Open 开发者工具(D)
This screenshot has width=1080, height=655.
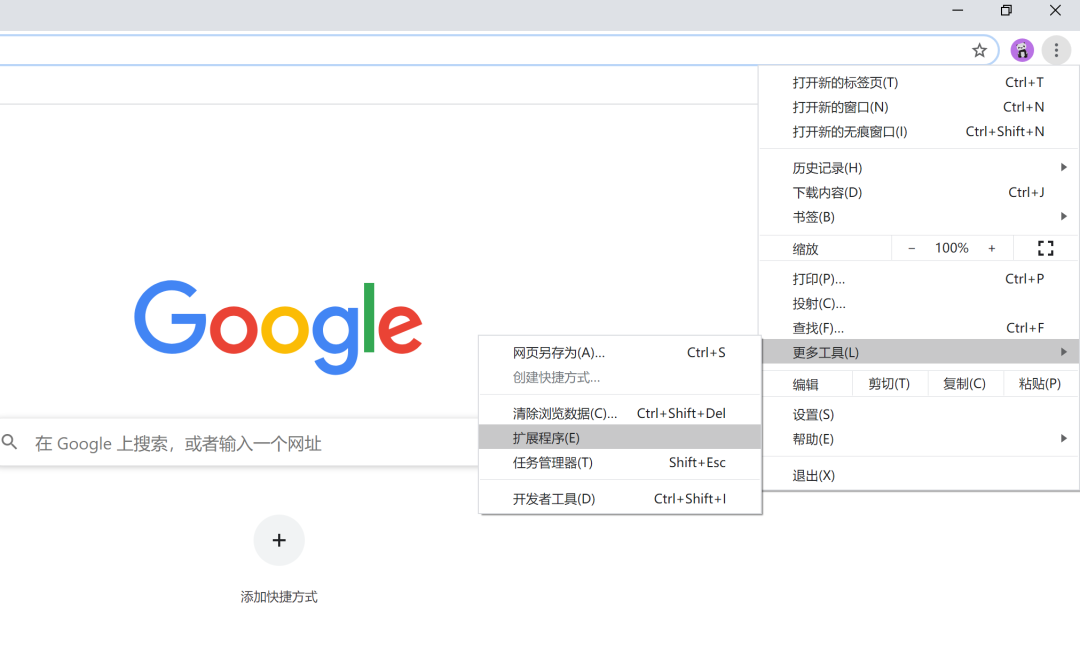[620, 499]
